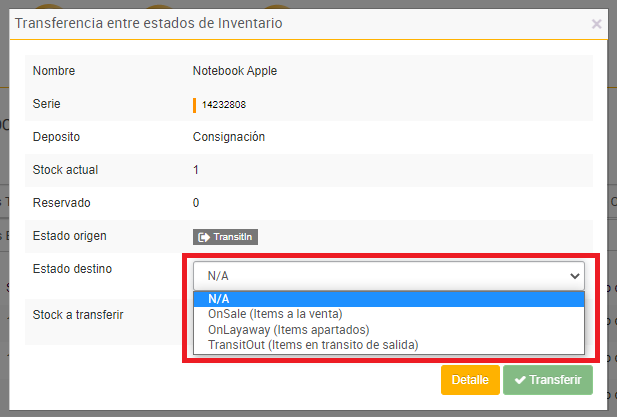Viewport: 617px width, 417px height.
Task: Open the Estado destino combo box
Action: tap(388, 275)
